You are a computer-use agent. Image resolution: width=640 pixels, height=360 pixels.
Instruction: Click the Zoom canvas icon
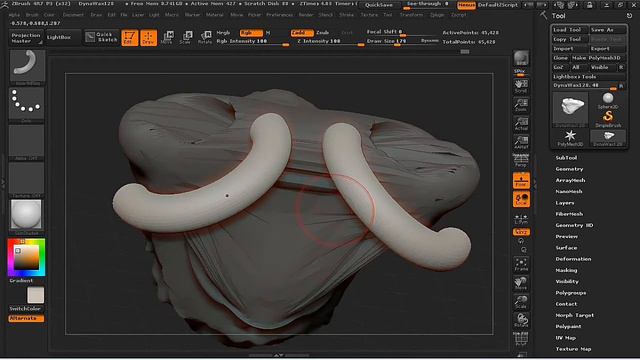point(521,105)
